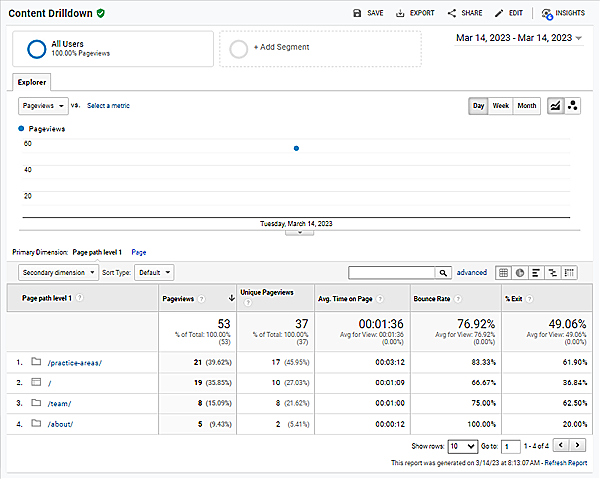The height and width of the screenshot is (479, 600).
Task: Select Page path level 1 dimension
Action: pos(97,253)
